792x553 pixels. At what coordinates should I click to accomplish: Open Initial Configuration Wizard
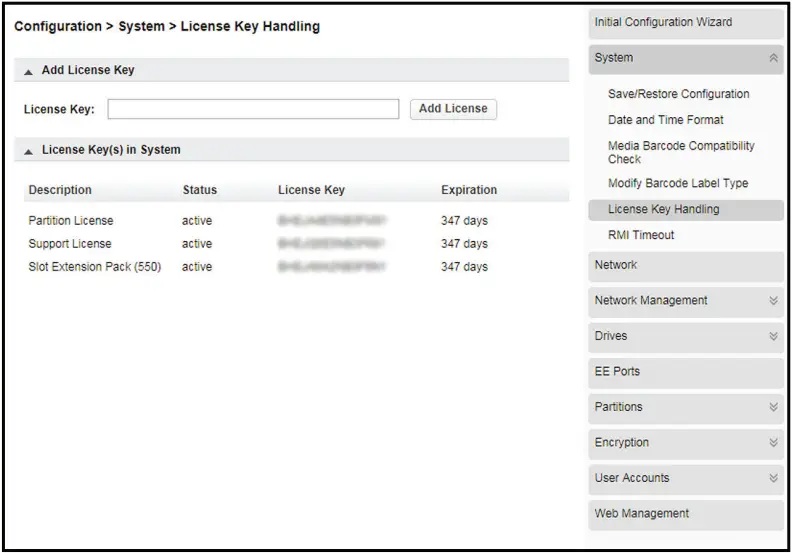663,23
